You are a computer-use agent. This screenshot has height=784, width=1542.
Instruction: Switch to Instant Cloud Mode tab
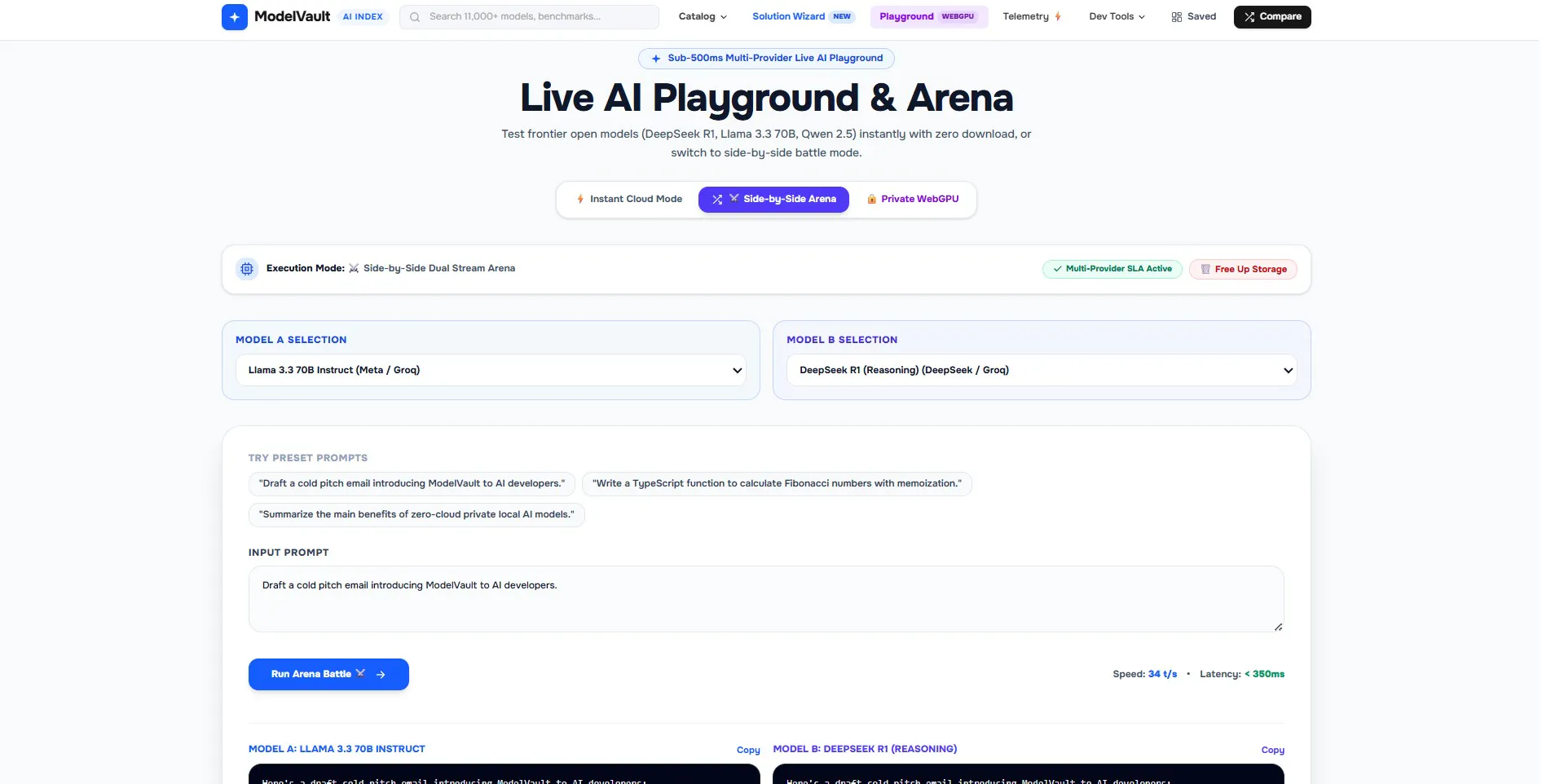pos(628,199)
